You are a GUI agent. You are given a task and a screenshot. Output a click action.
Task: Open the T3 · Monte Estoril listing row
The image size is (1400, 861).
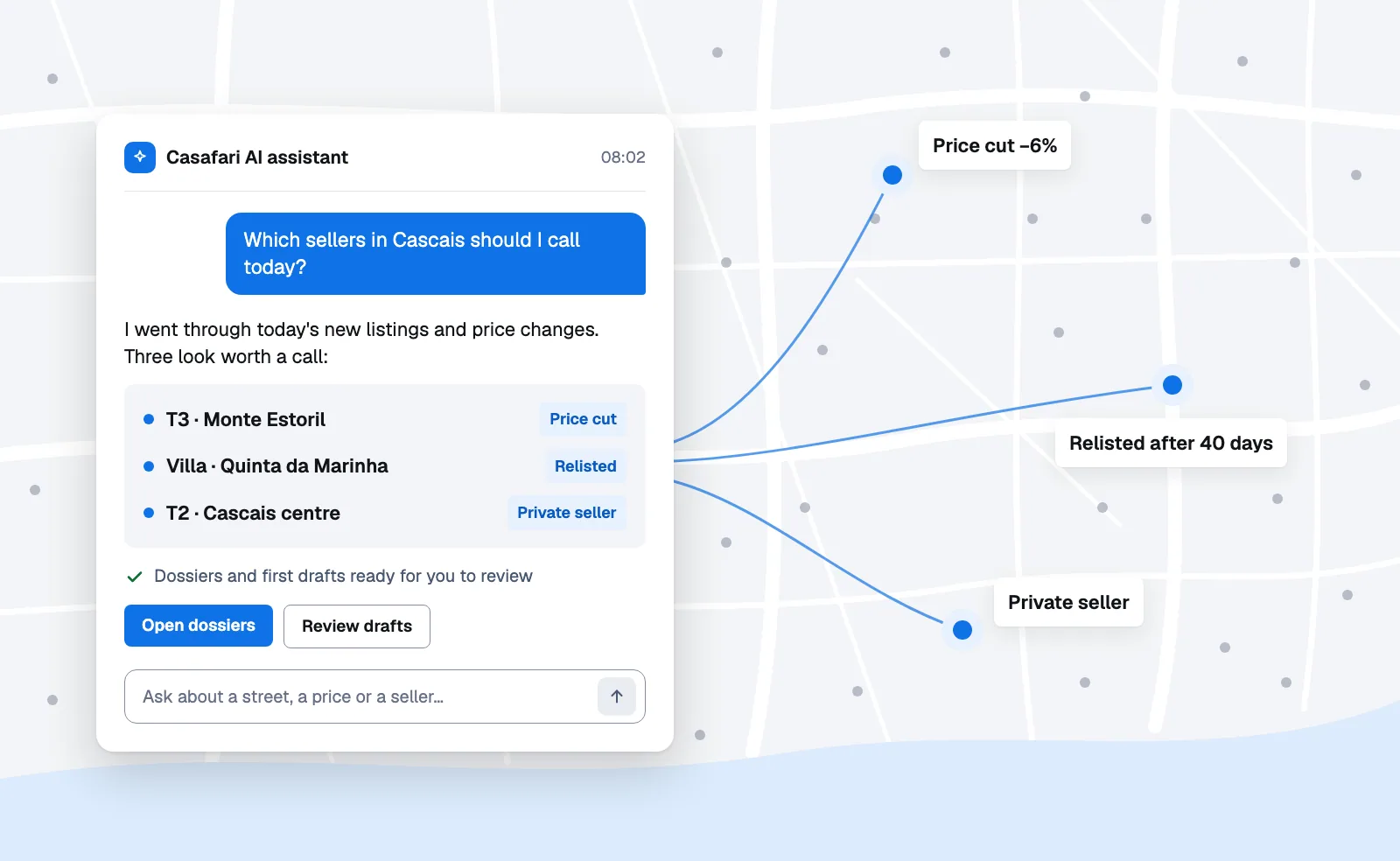(x=385, y=419)
